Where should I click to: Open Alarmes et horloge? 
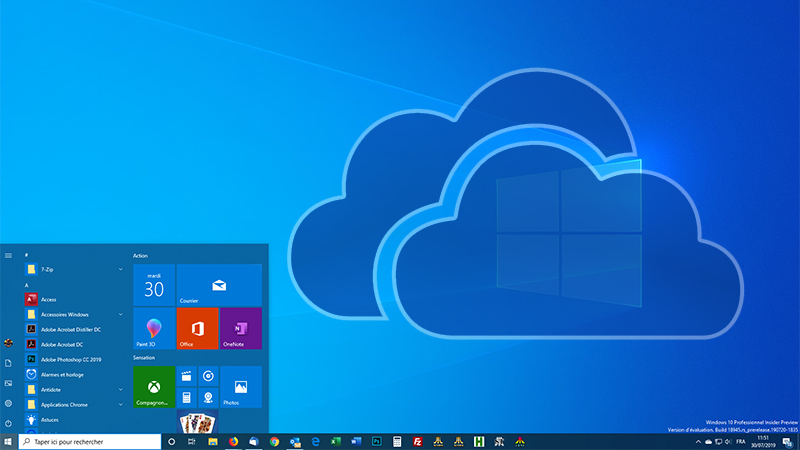pos(75,374)
